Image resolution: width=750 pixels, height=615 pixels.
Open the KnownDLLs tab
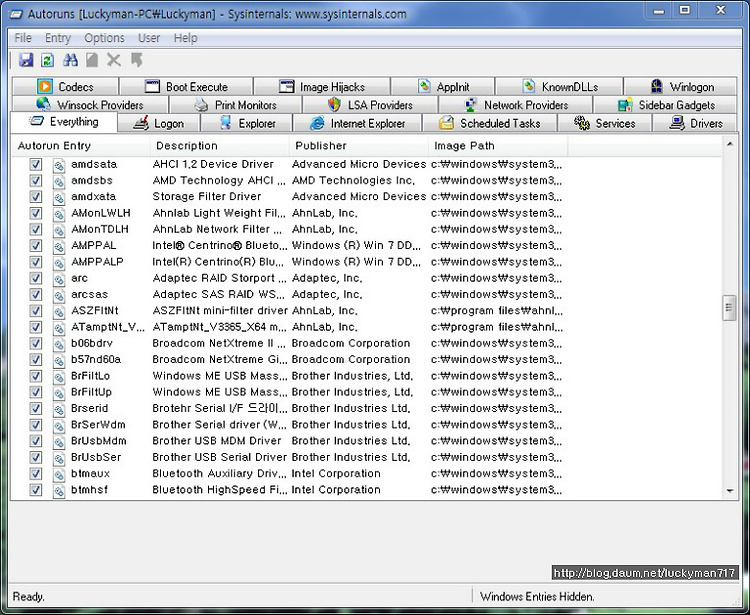click(560, 87)
